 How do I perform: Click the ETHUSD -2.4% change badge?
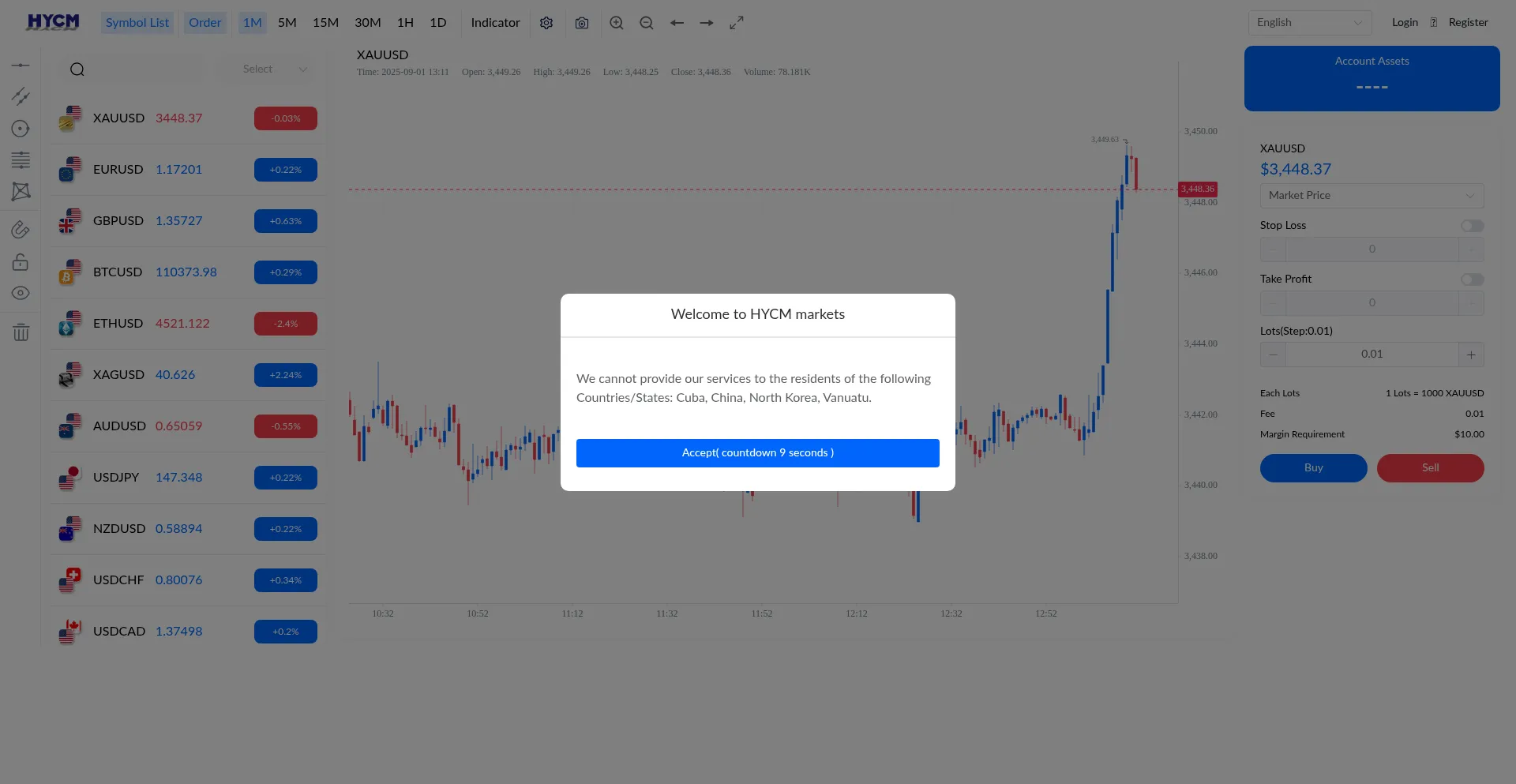tap(286, 324)
